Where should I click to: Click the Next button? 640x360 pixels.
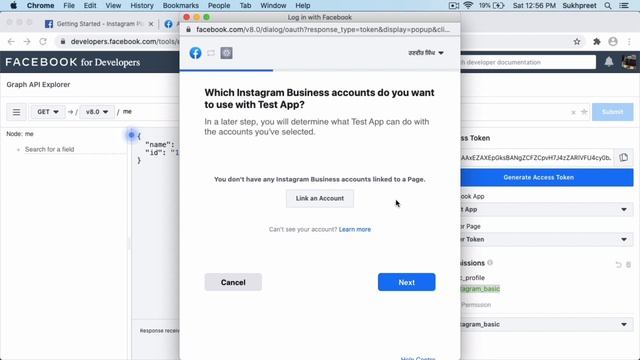(407, 282)
